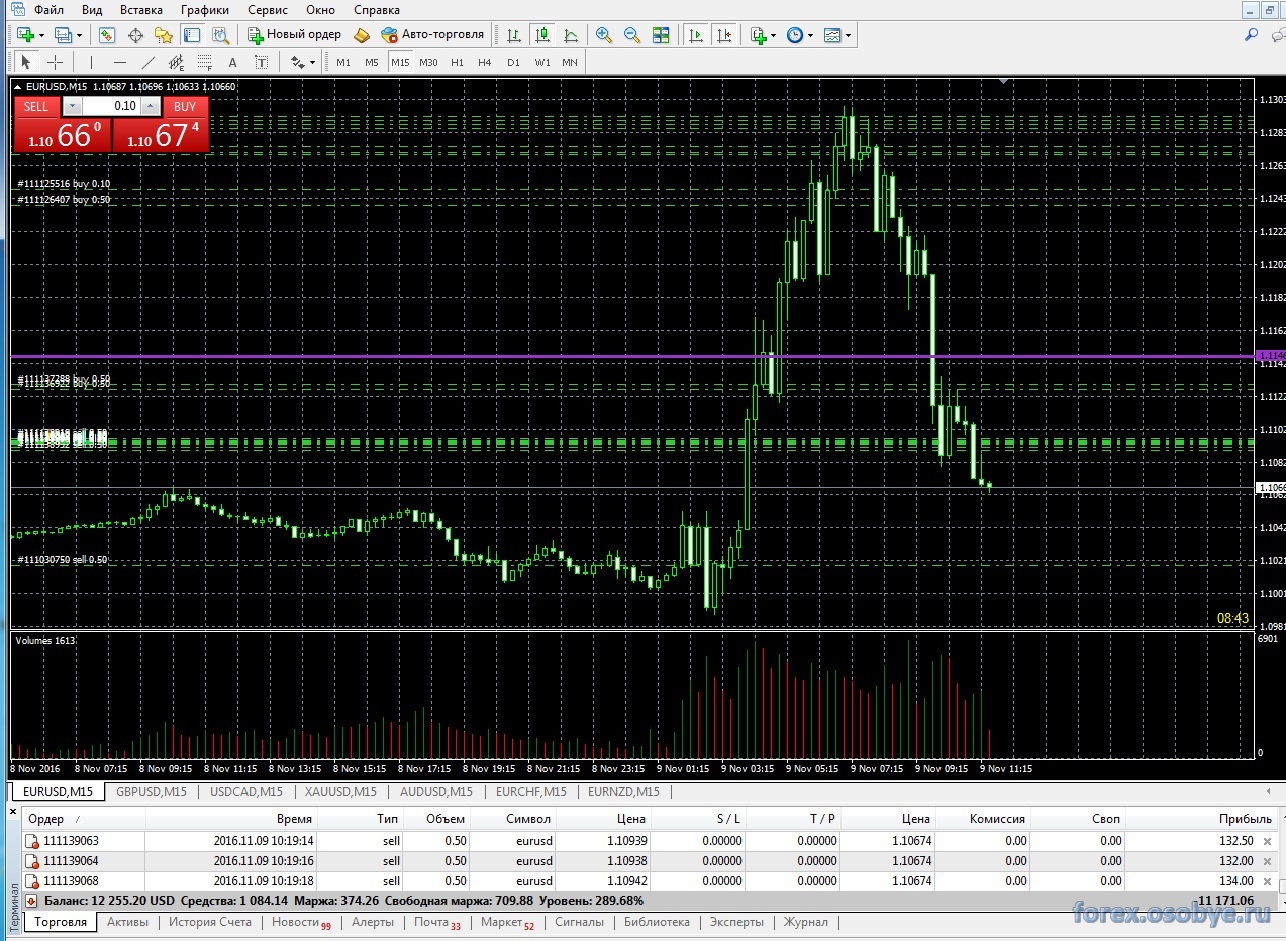1286x941 pixels.
Task: Toggle the Auto-торговля button
Action: [432, 35]
